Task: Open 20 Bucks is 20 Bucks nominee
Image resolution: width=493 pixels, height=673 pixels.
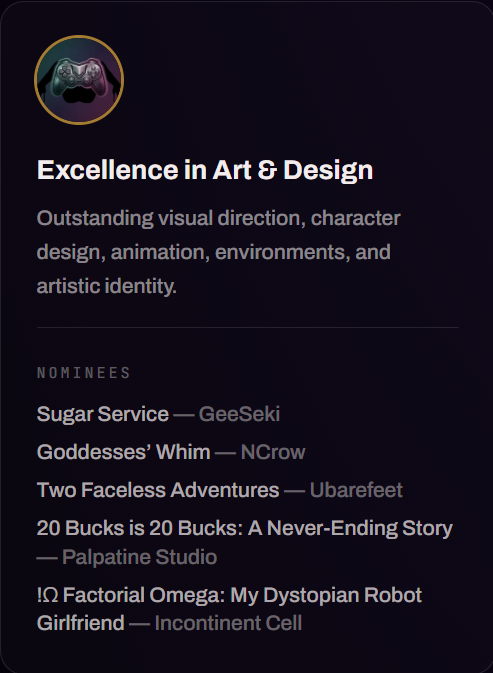Action: 245,528
